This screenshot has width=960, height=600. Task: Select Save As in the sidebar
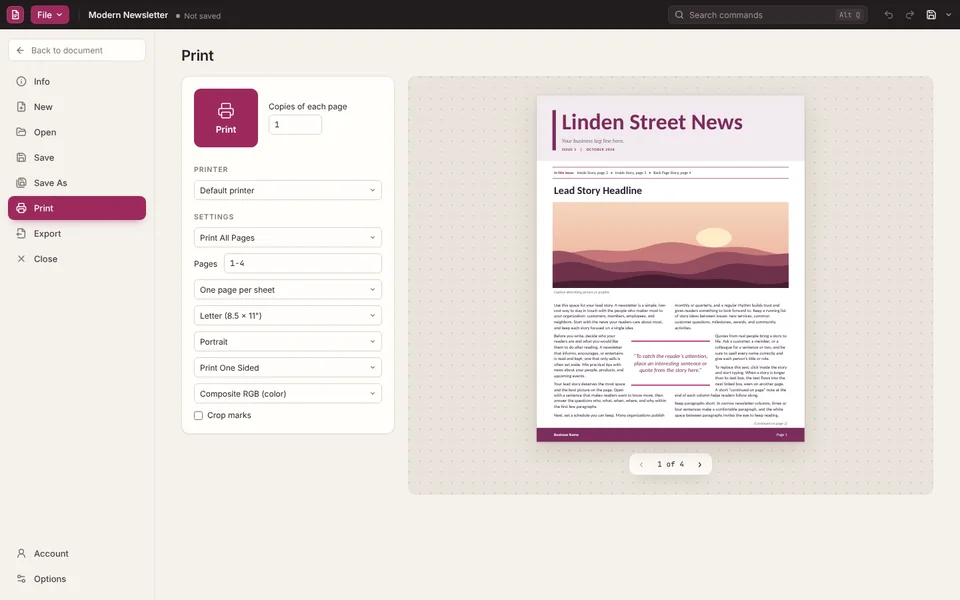[77, 182]
